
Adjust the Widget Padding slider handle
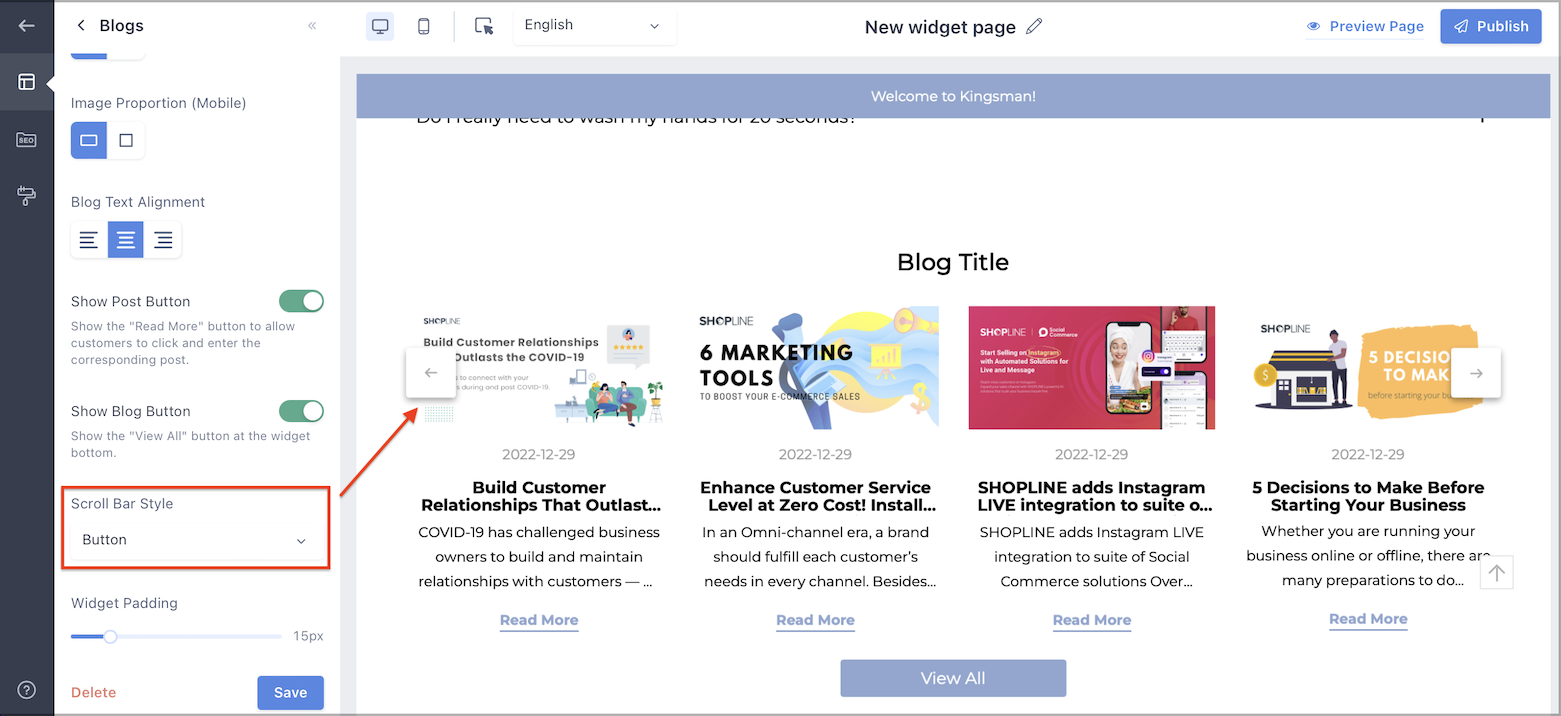coord(110,636)
